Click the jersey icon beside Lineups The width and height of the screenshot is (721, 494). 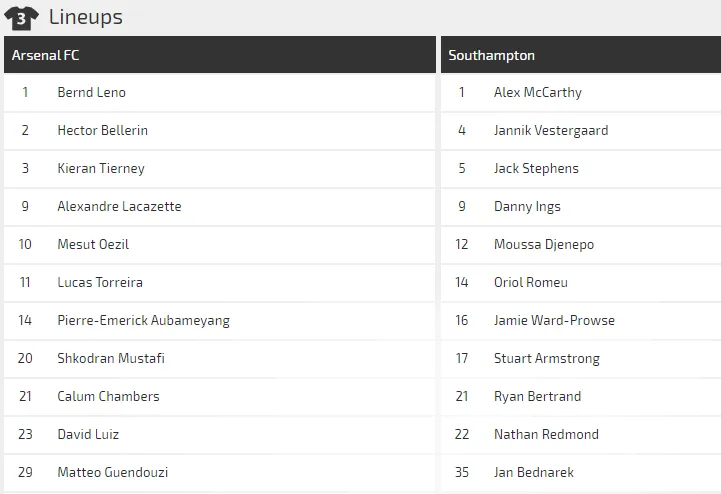(x=21, y=17)
